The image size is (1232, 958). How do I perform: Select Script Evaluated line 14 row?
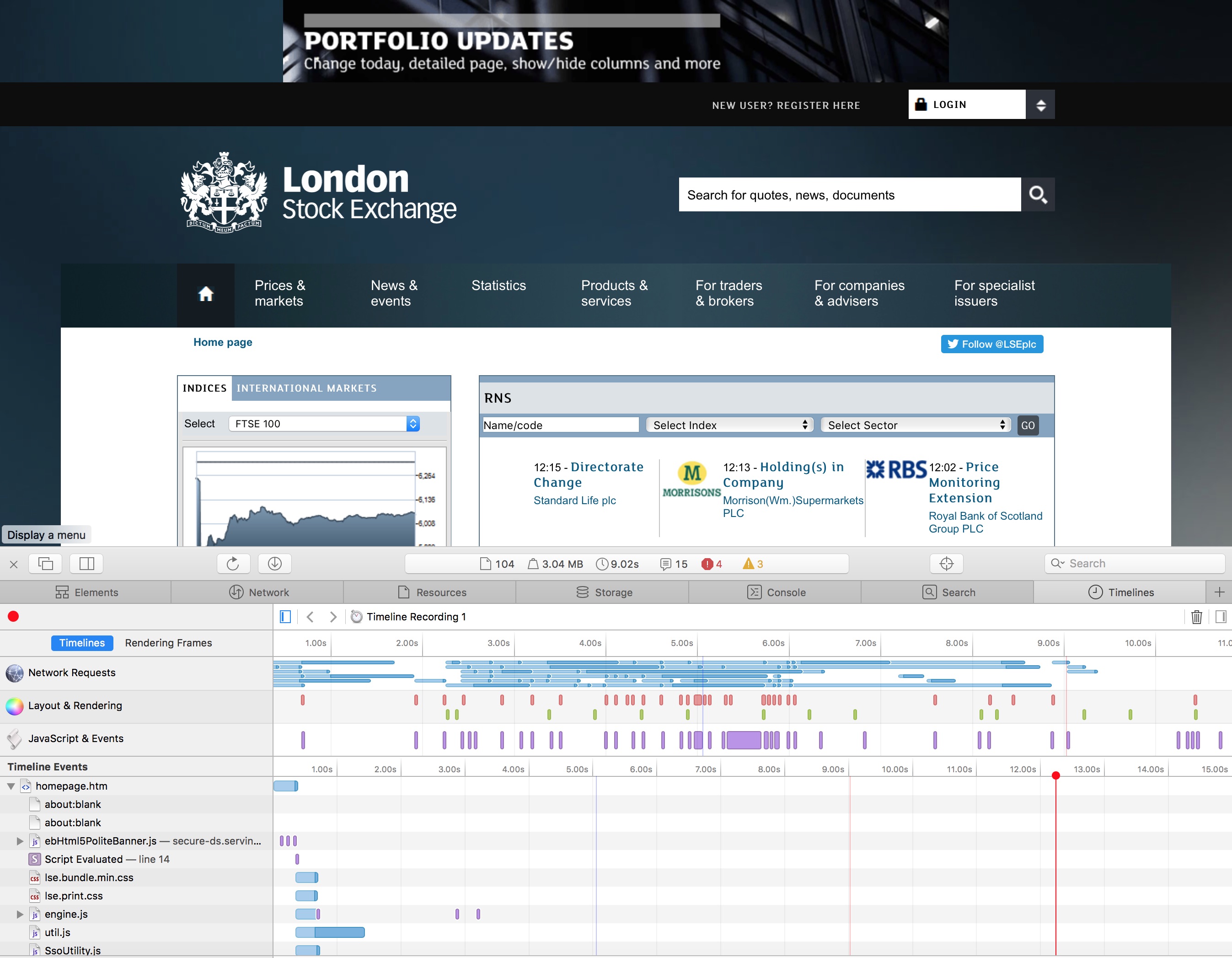(x=137, y=859)
